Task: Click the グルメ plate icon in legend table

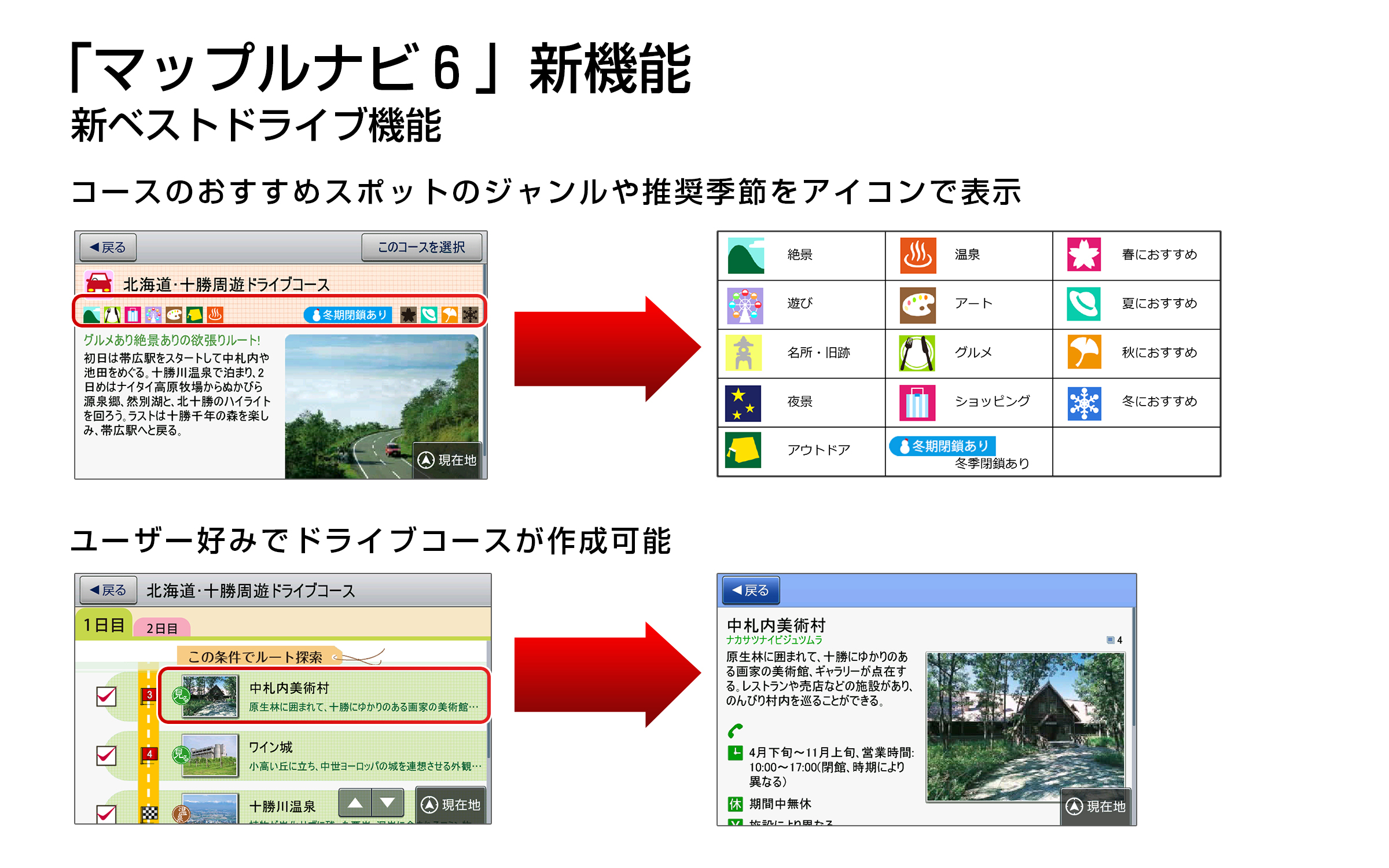Action: (917, 353)
